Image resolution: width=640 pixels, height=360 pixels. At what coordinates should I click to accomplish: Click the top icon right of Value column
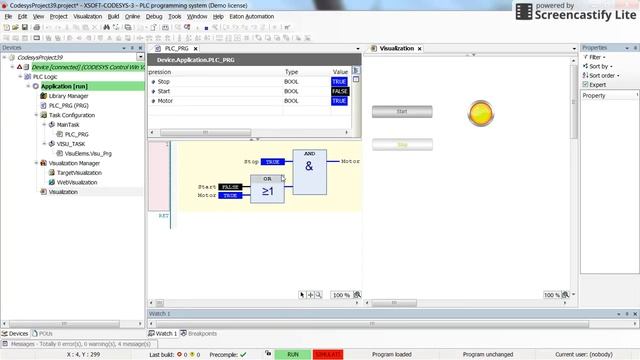coord(356,70)
